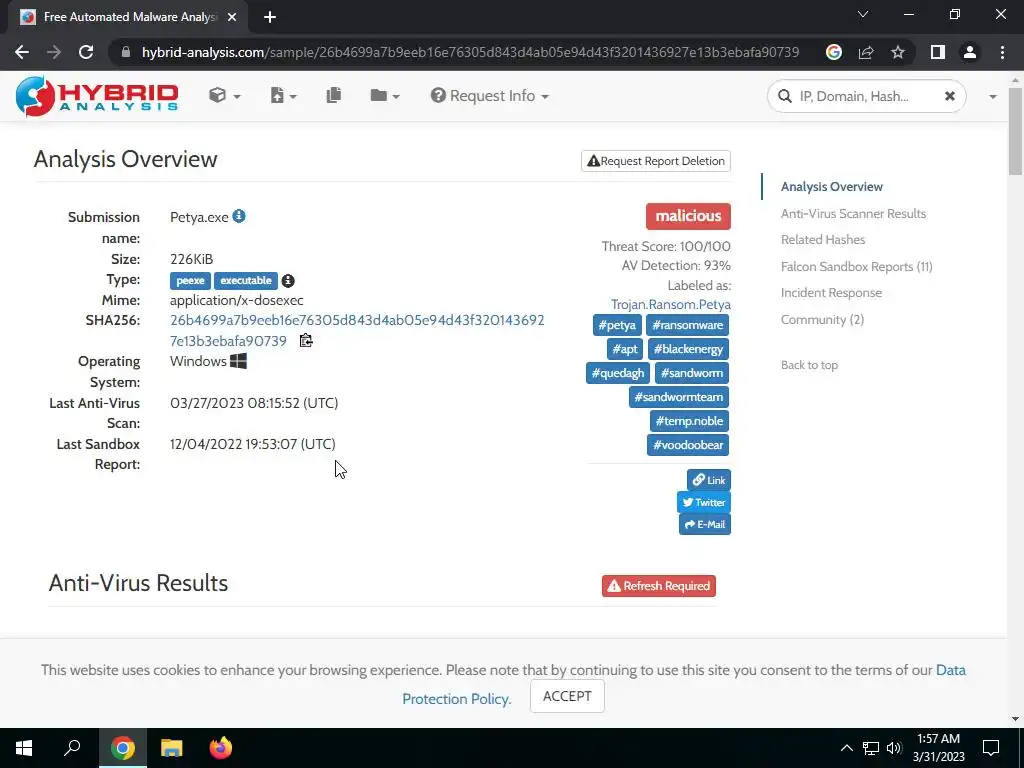Copy SHA256 hash with clipboard icon
Image resolution: width=1024 pixels, height=768 pixels.
306,341
